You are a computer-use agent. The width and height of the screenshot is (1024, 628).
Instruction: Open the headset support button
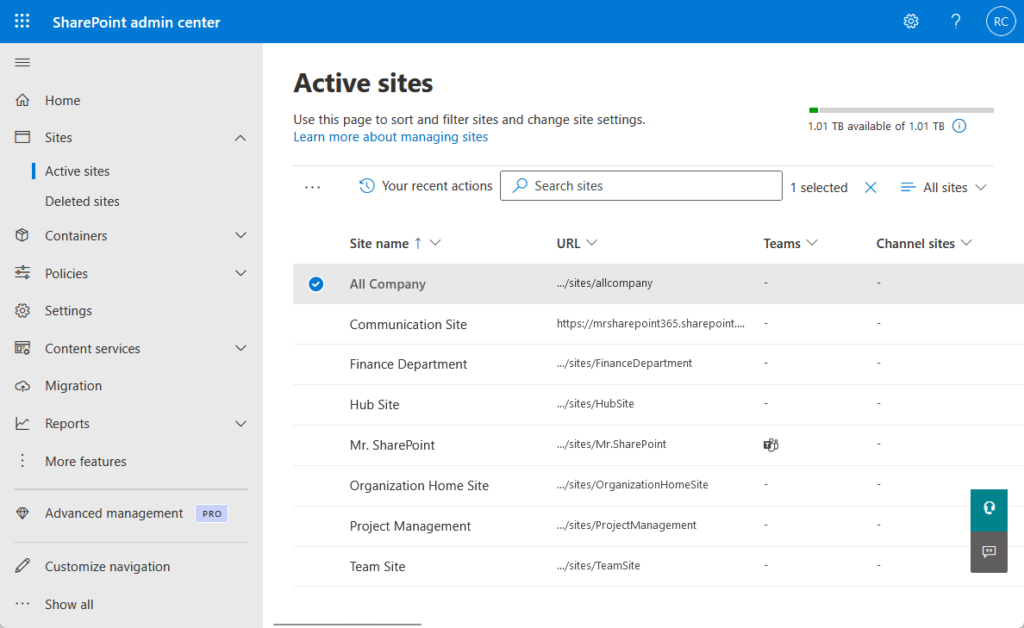(989, 510)
